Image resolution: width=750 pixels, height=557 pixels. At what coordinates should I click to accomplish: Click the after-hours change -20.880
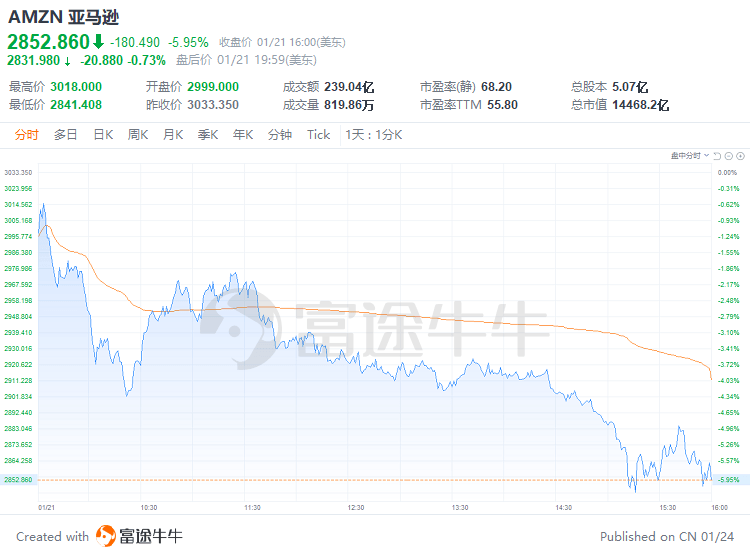[101, 60]
